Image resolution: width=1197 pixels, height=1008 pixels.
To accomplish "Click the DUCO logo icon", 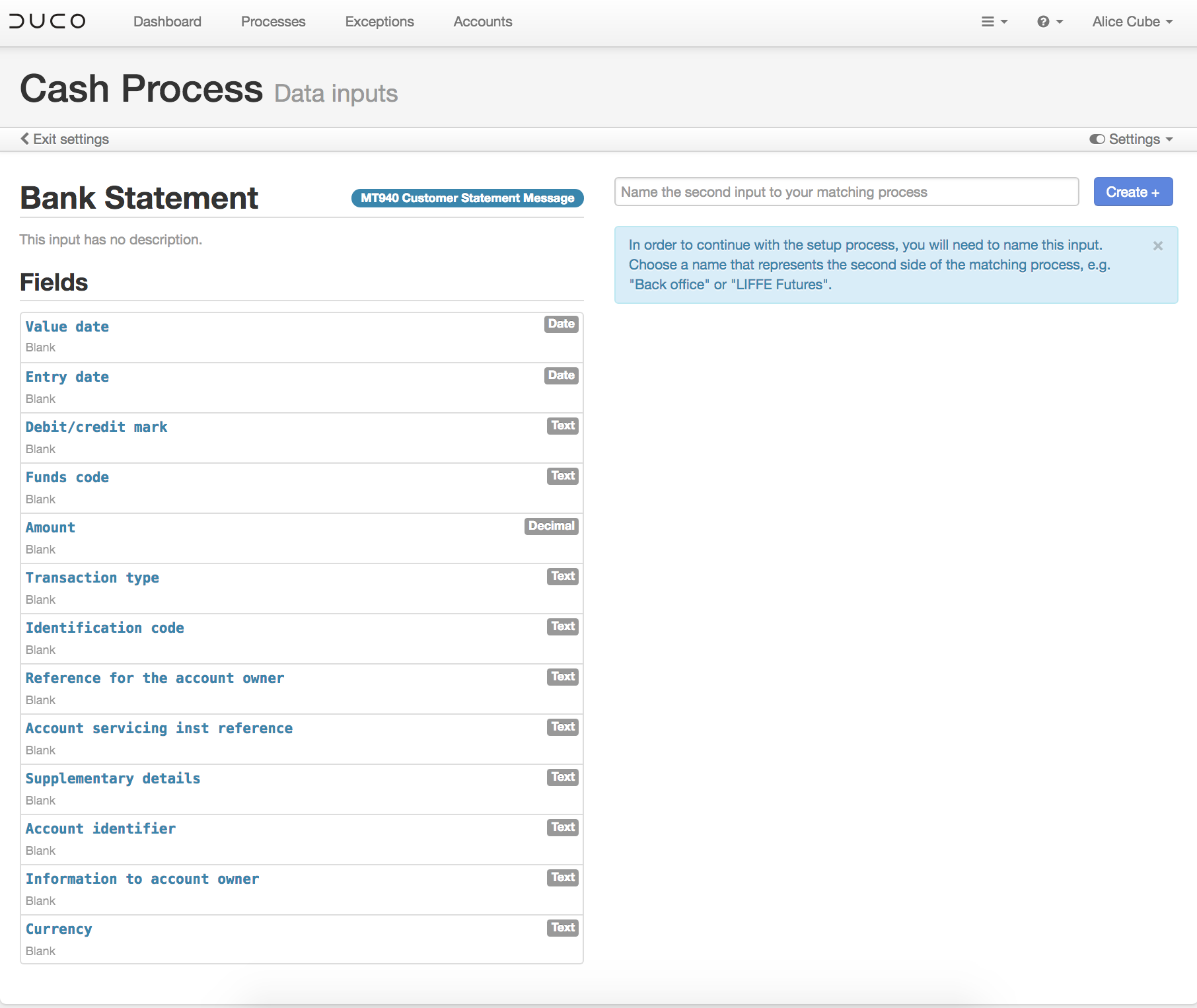I will pyautogui.click(x=48, y=21).
